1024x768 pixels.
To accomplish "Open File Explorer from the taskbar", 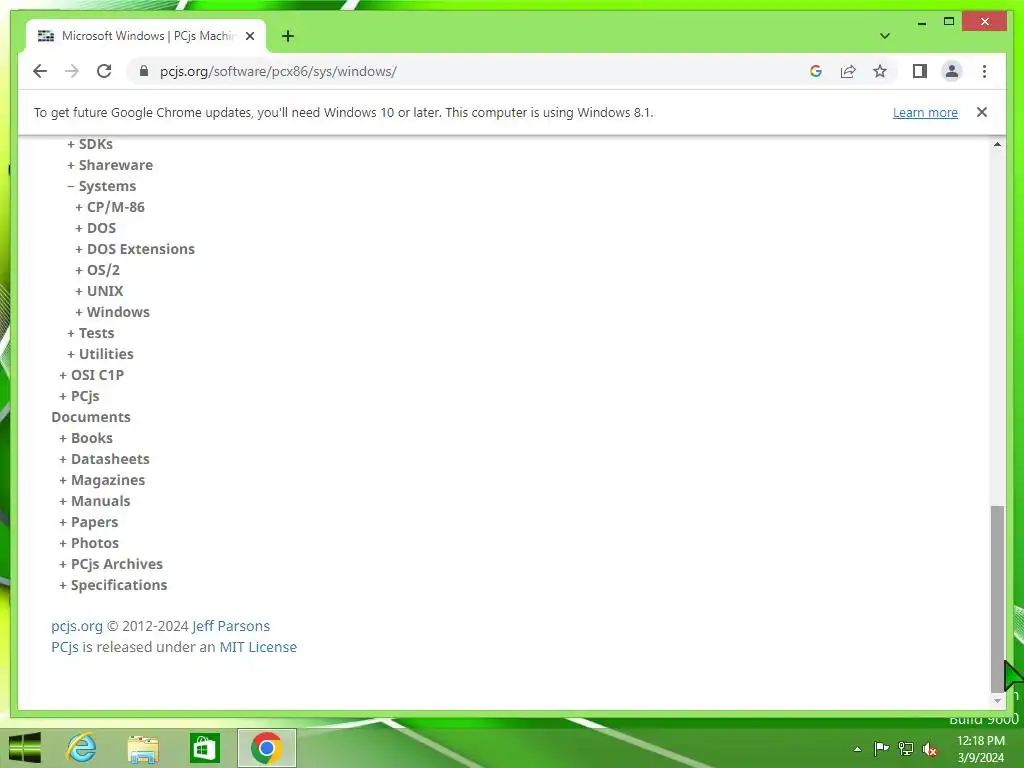I will click(x=143, y=748).
